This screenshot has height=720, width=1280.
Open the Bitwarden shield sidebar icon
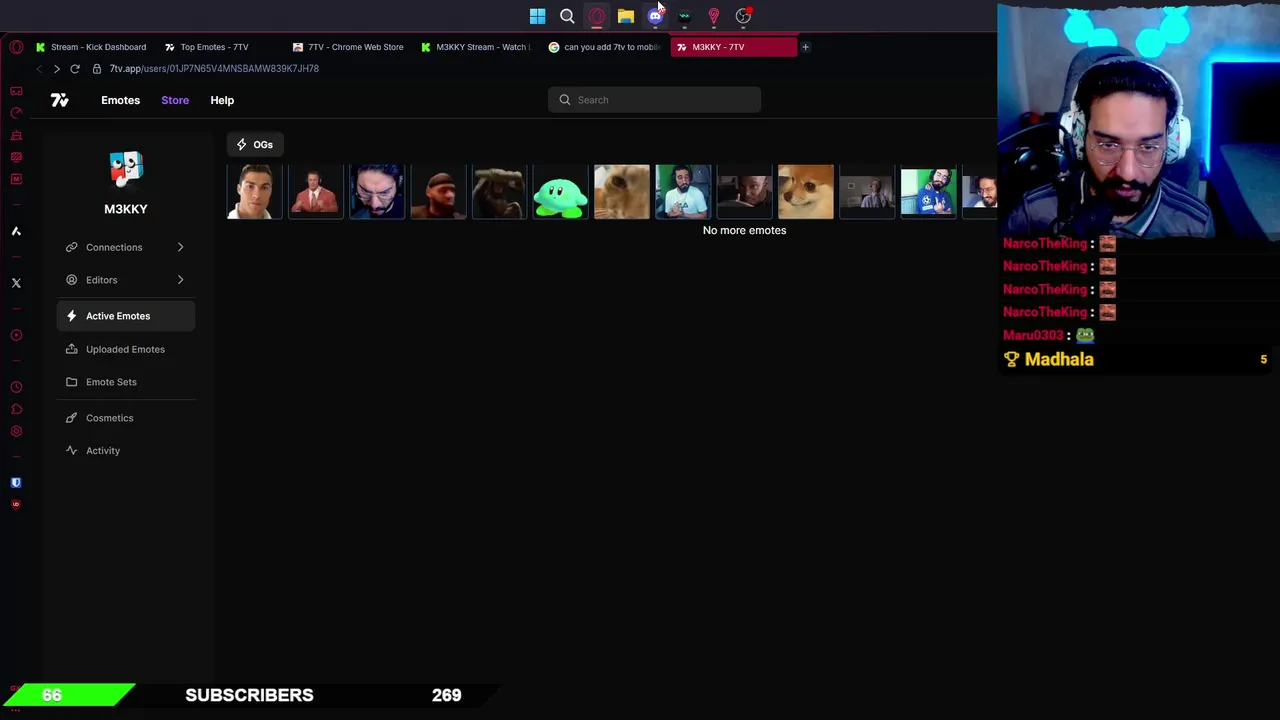[16, 482]
